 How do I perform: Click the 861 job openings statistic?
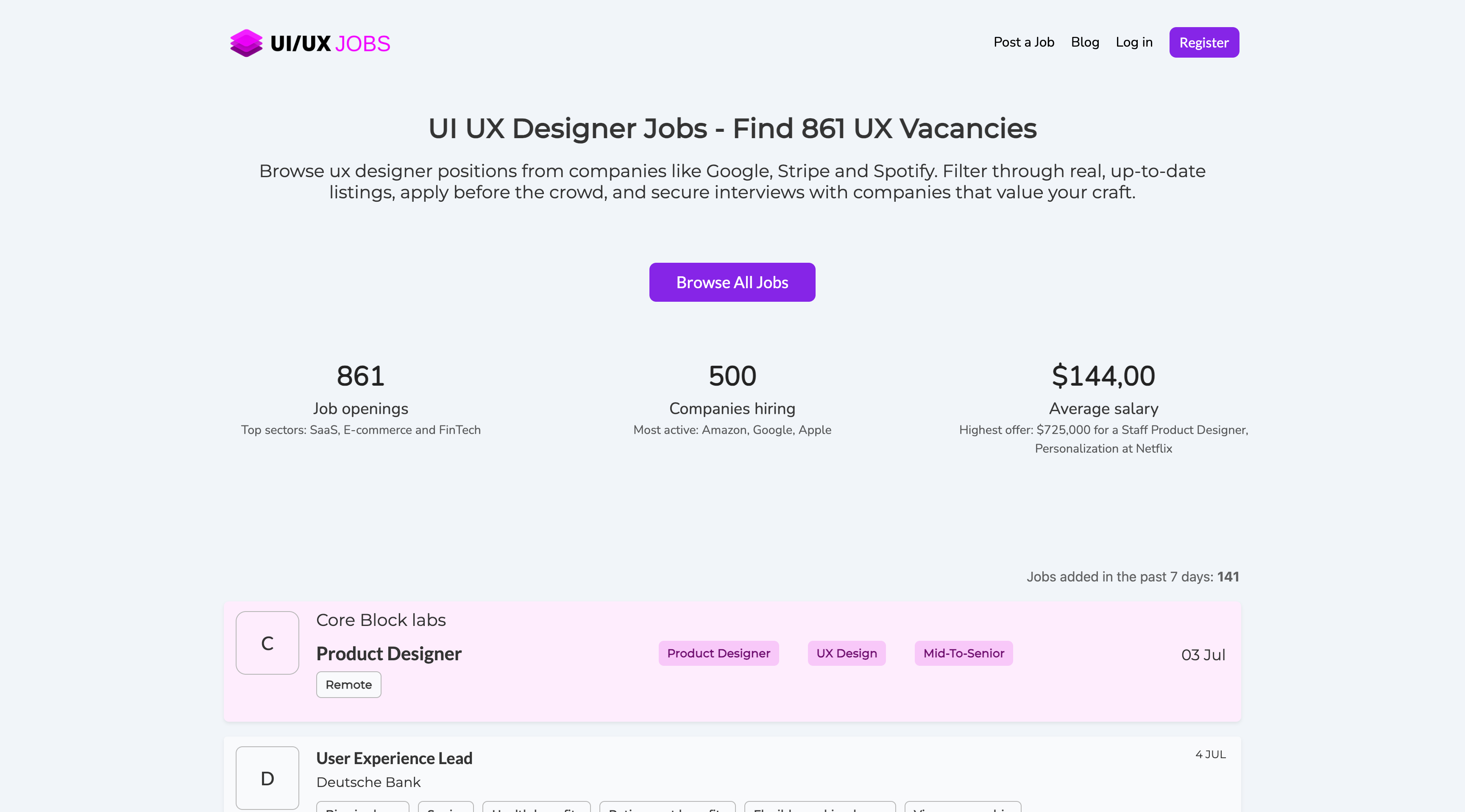(x=361, y=376)
